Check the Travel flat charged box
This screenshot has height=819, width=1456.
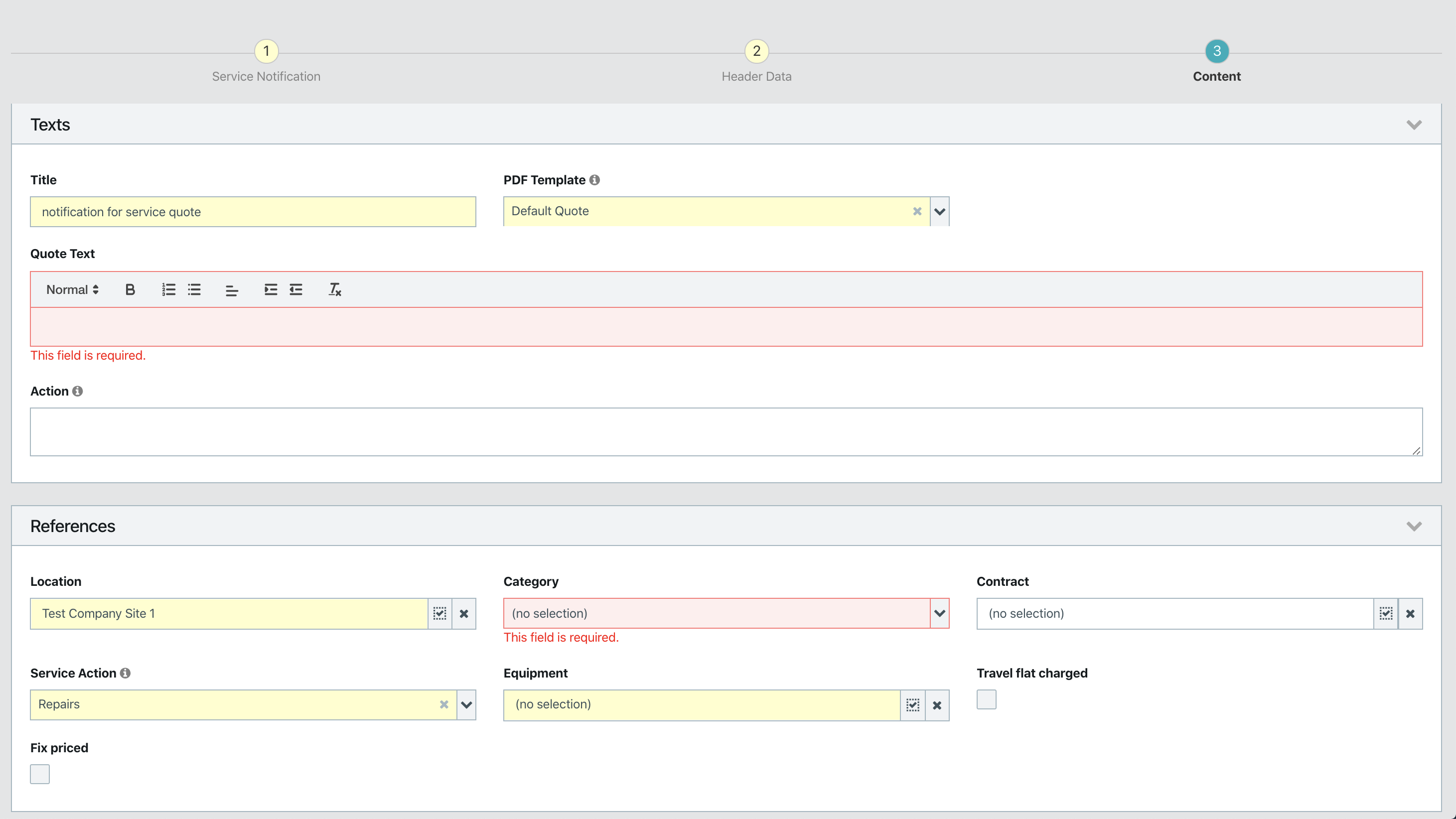coord(986,700)
